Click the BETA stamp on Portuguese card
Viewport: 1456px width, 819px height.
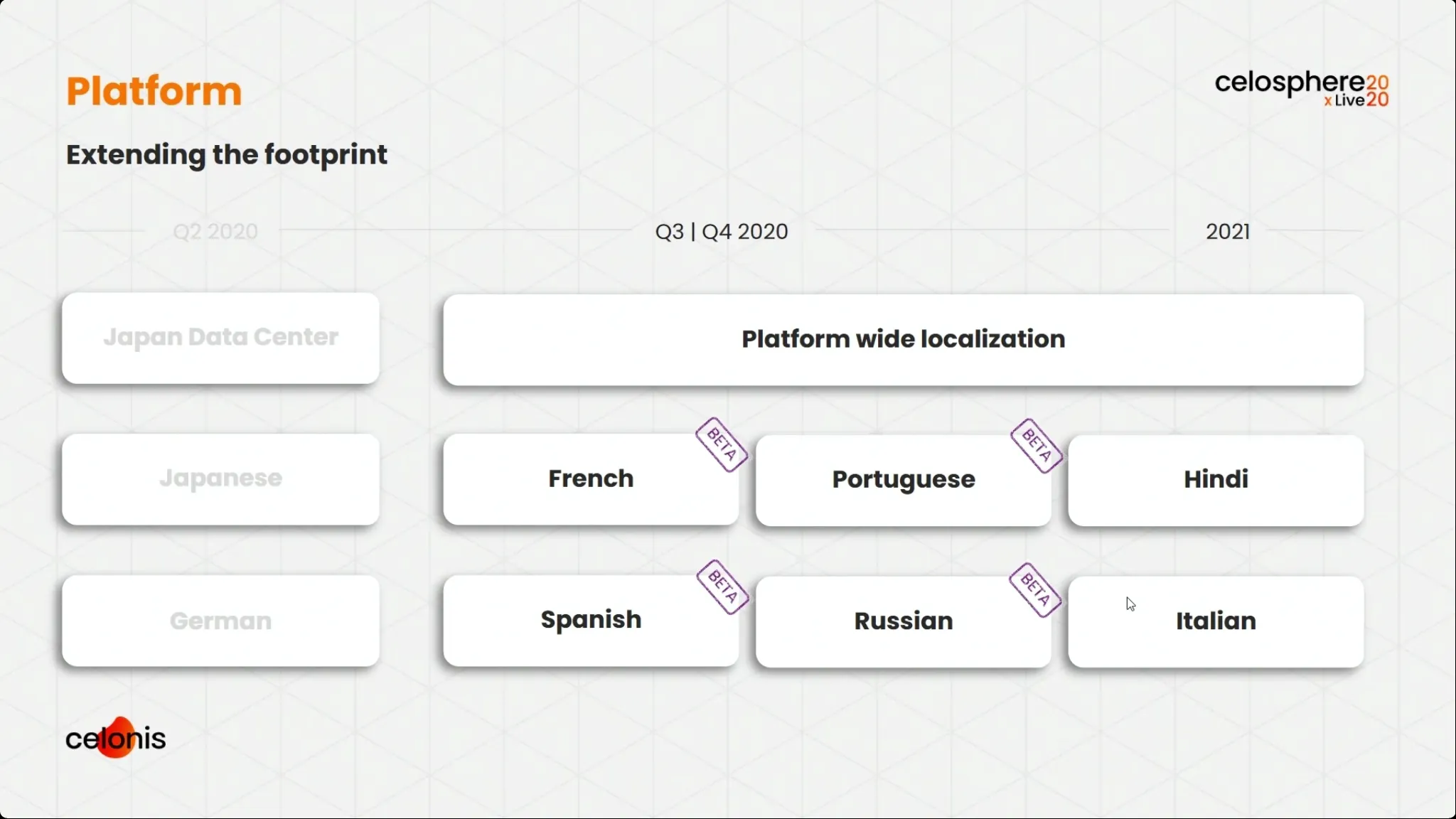point(1037,446)
